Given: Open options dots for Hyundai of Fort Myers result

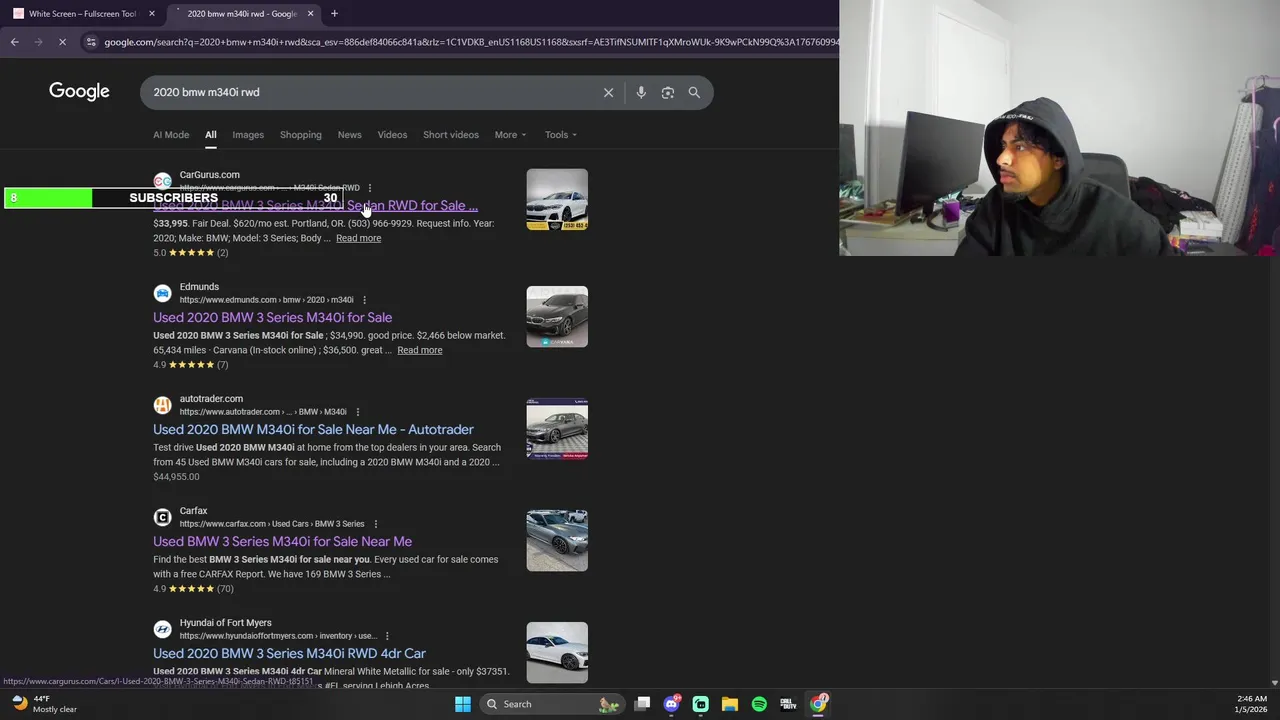Looking at the screenshot, I should (387, 636).
